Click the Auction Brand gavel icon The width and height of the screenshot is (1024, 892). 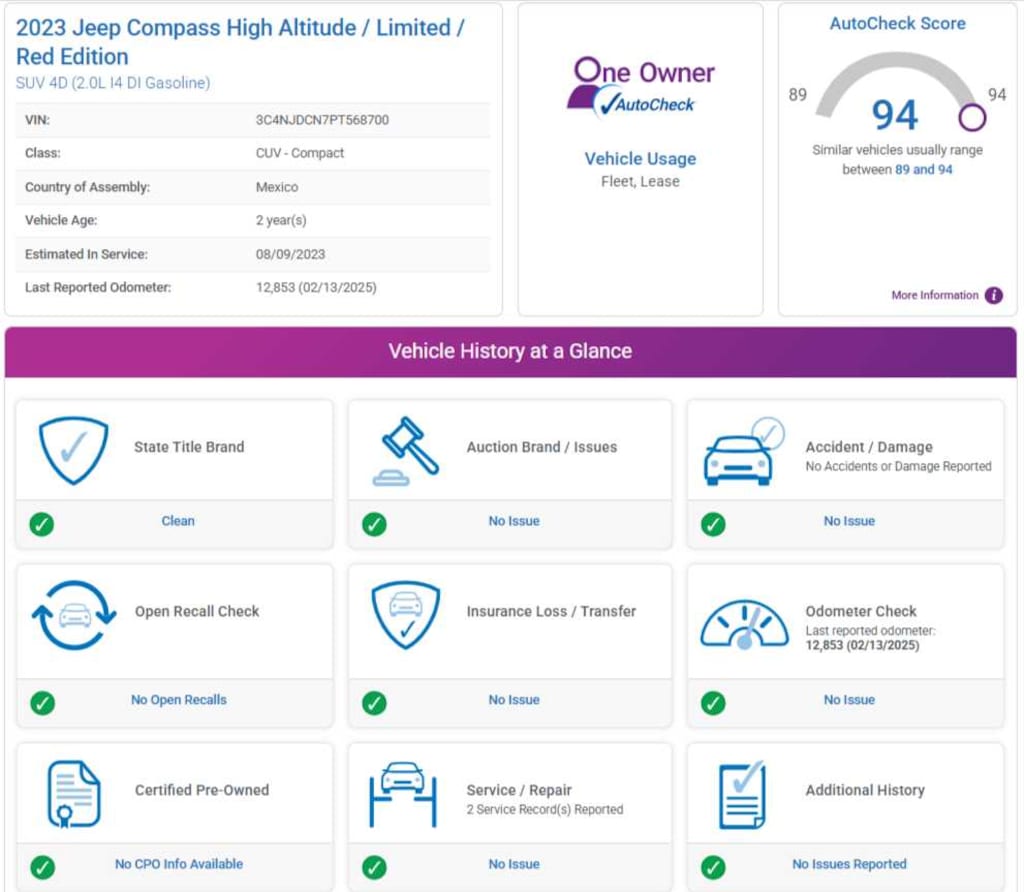[406, 451]
